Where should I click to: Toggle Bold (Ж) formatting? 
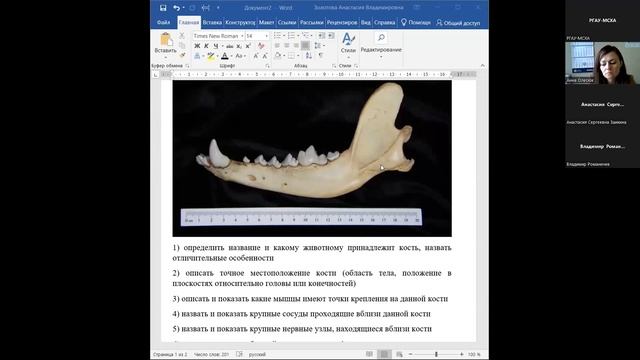coord(197,46)
